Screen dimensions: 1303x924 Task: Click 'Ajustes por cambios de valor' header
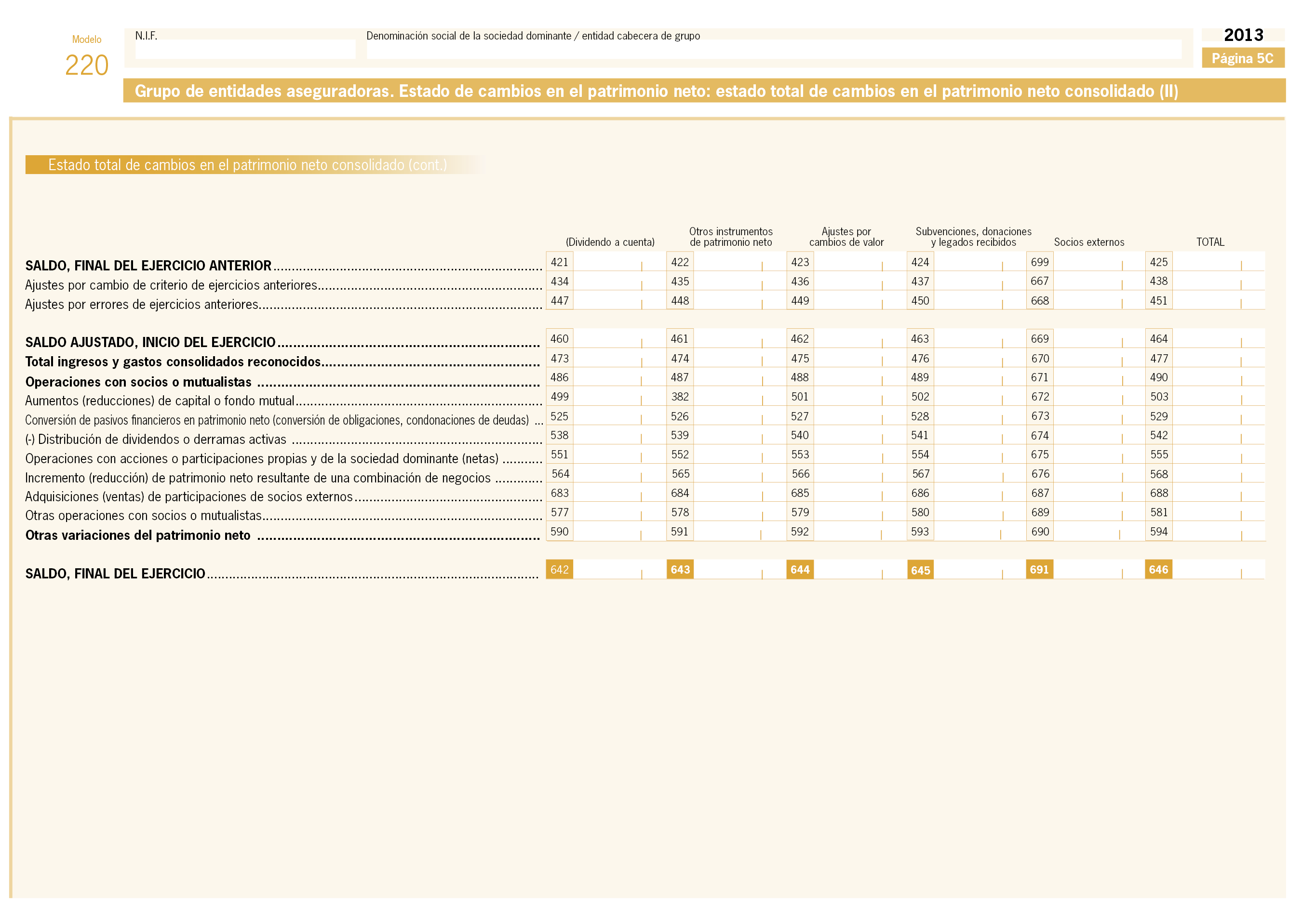click(x=846, y=237)
